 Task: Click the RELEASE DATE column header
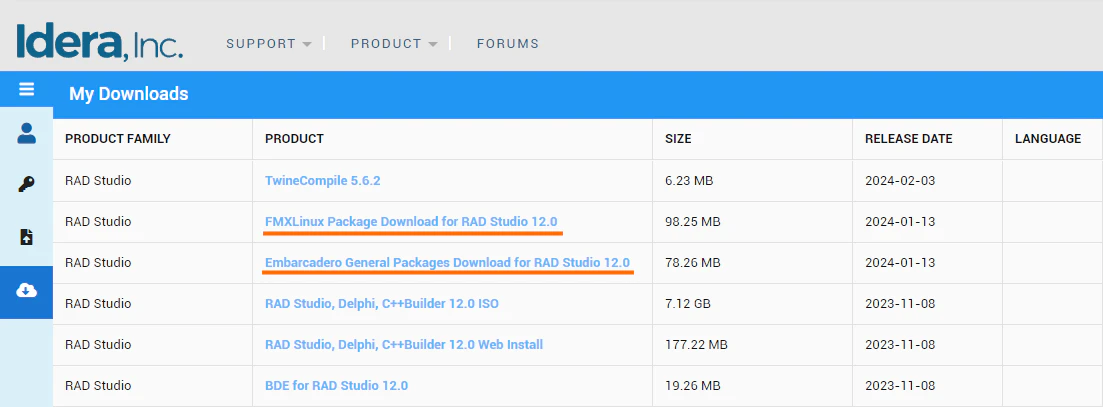coord(909,138)
